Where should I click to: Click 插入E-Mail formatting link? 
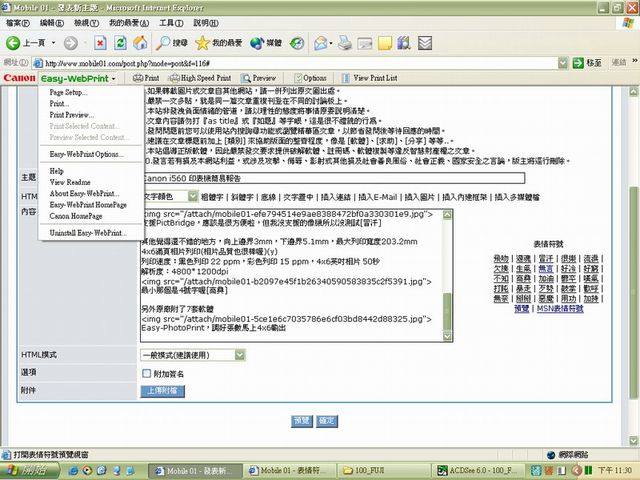(x=378, y=197)
